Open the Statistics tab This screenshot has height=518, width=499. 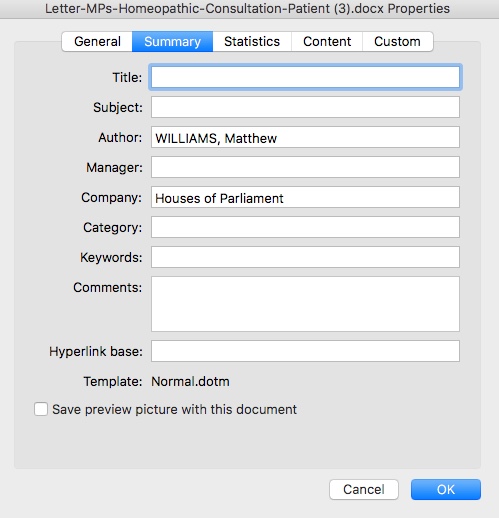(x=252, y=42)
